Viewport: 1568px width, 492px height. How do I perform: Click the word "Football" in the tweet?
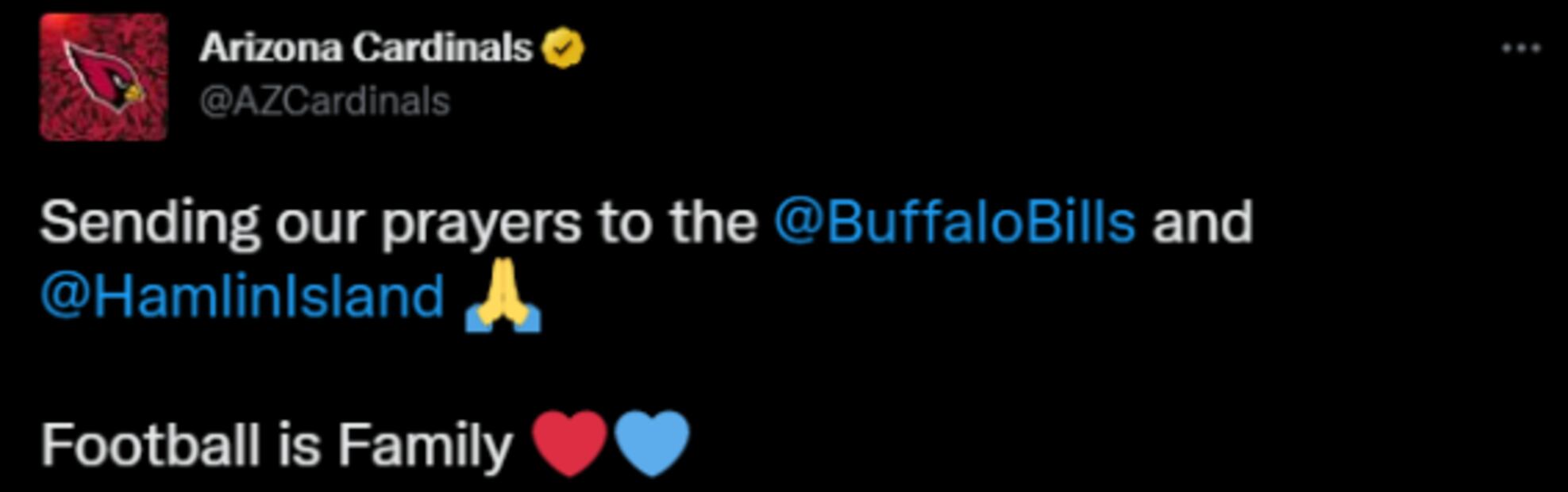[150, 444]
